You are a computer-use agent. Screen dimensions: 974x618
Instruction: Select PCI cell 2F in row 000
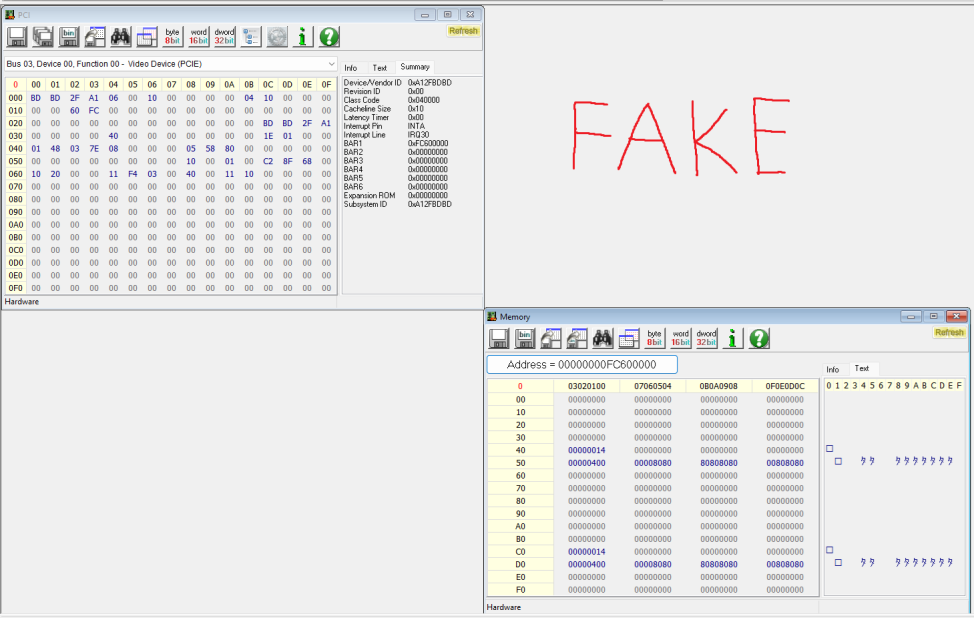(75, 98)
